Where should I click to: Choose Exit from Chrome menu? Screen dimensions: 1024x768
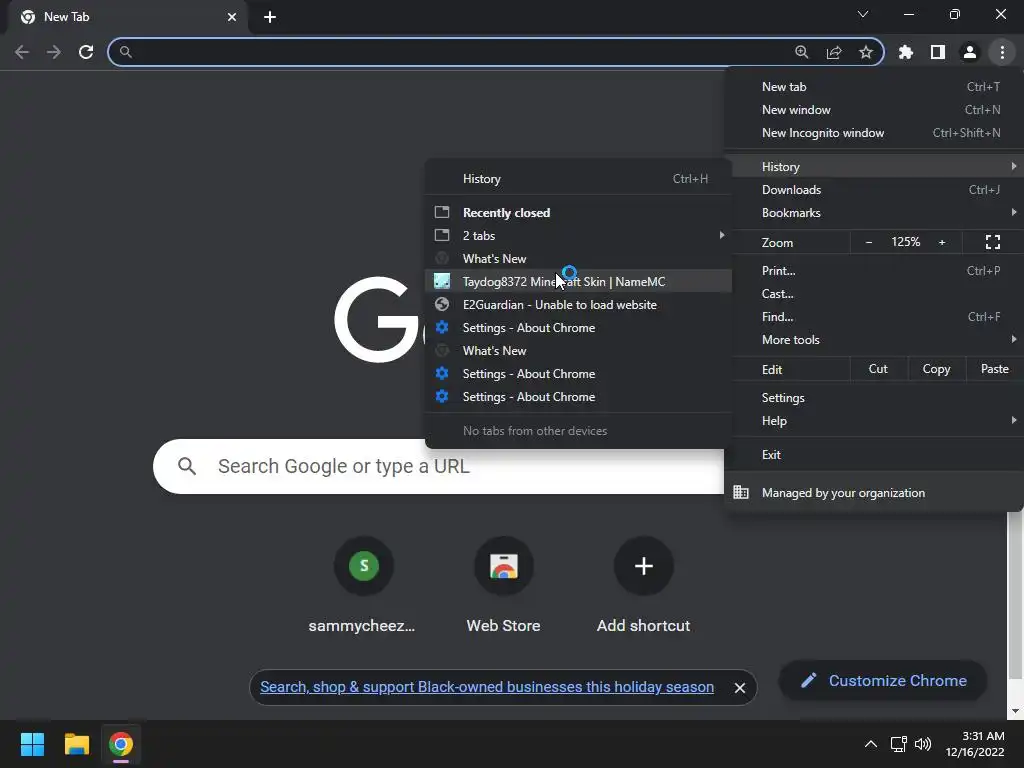click(874, 455)
